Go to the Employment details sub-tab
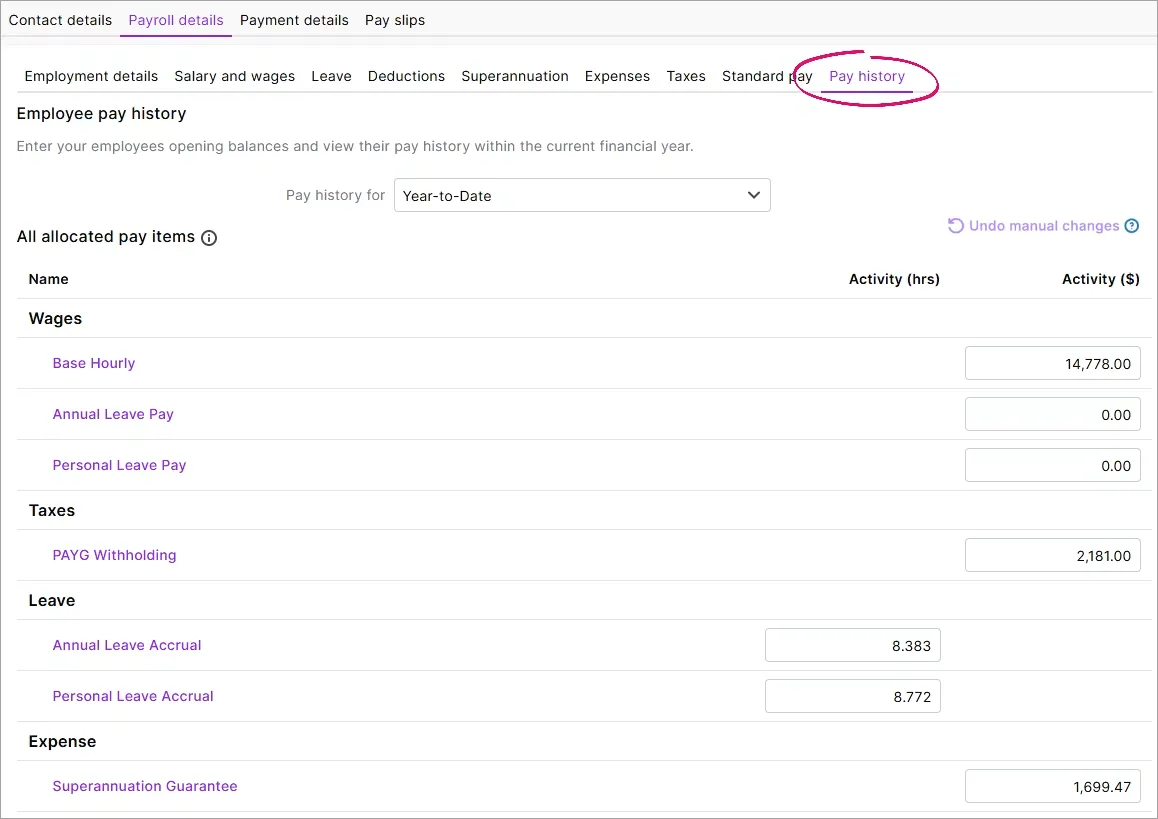1158x819 pixels. pos(91,76)
